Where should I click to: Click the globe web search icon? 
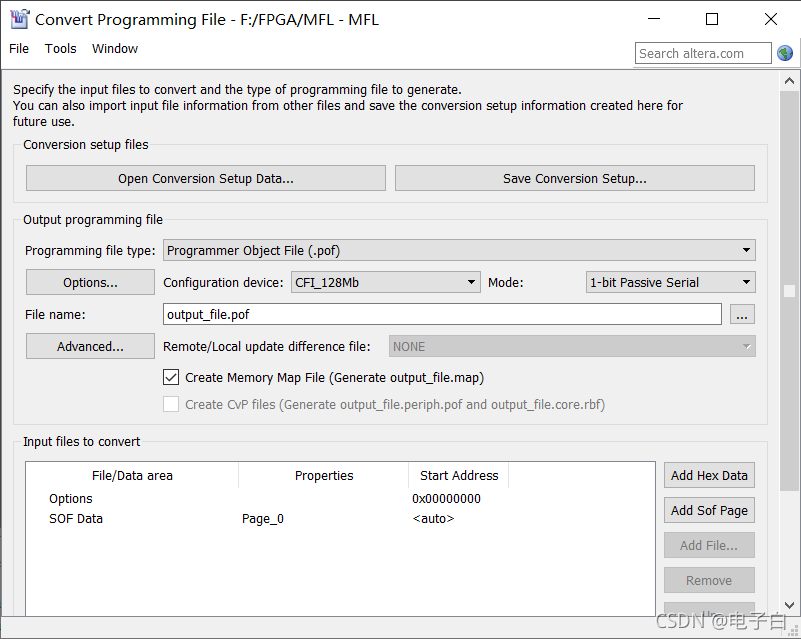785,53
